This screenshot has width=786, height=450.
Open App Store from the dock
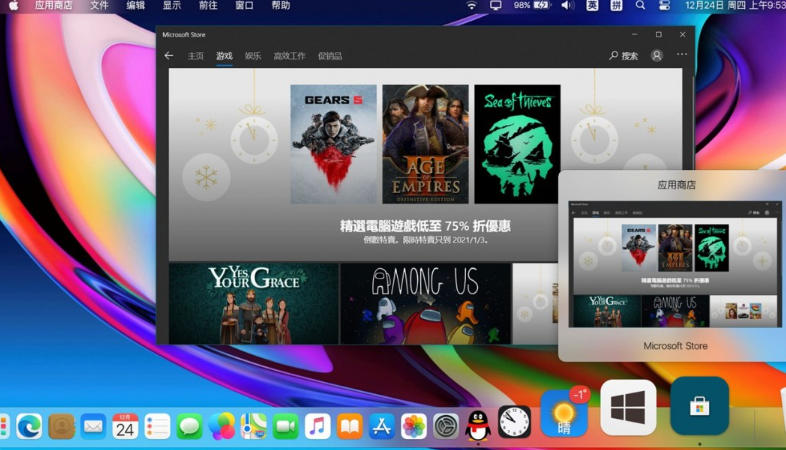click(382, 426)
